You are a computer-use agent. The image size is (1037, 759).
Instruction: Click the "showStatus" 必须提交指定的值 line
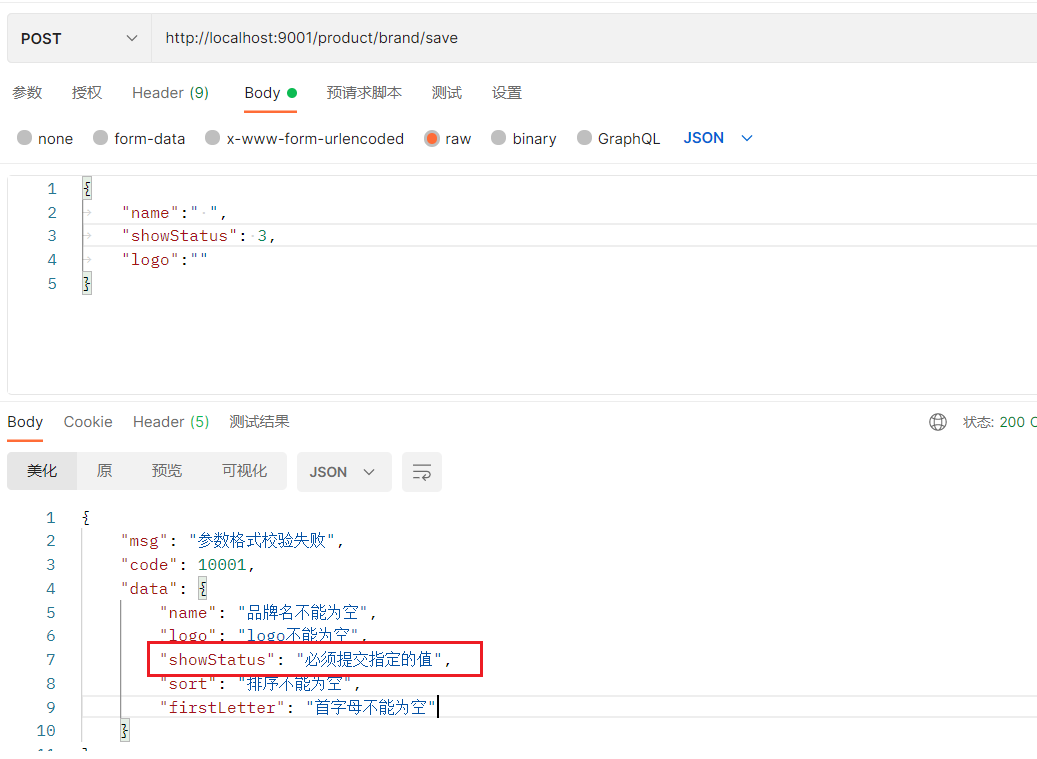[306, 660]
